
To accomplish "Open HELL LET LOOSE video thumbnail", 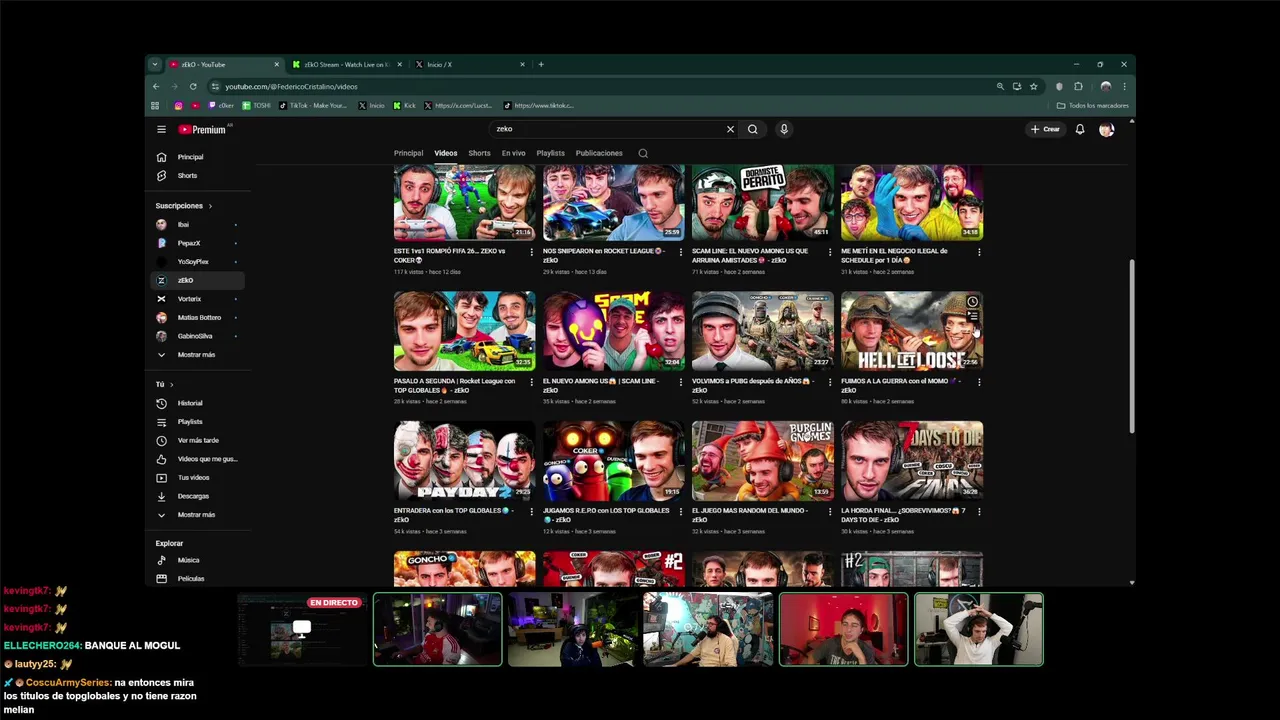I will click(912, 331).
